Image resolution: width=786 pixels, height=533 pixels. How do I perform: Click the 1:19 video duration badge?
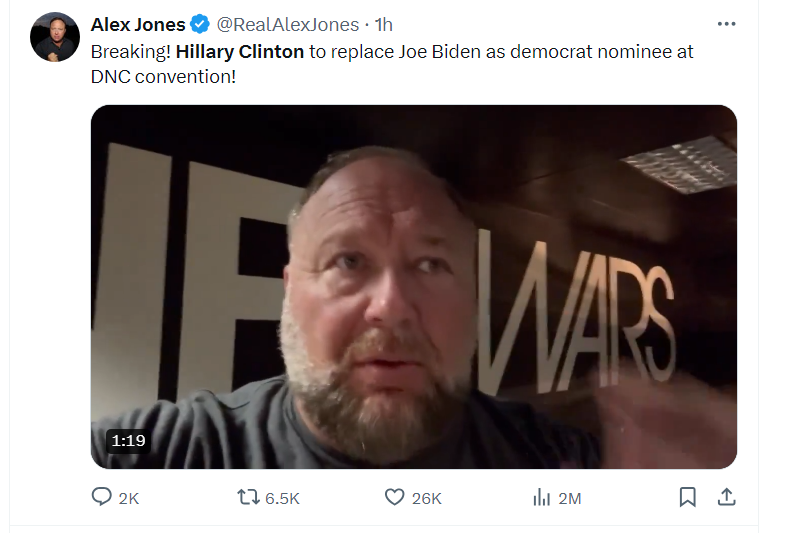coord(128,441)
